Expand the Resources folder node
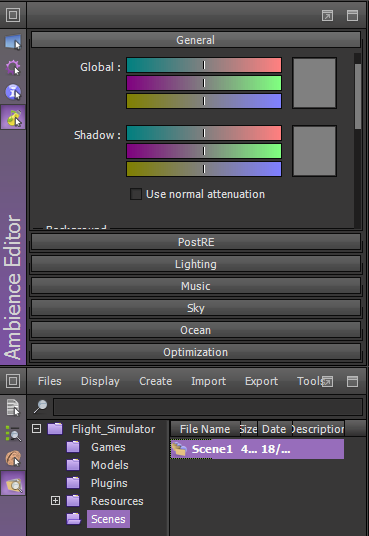The height and width of the screenshot is (536, 369). tap(55, 501)
